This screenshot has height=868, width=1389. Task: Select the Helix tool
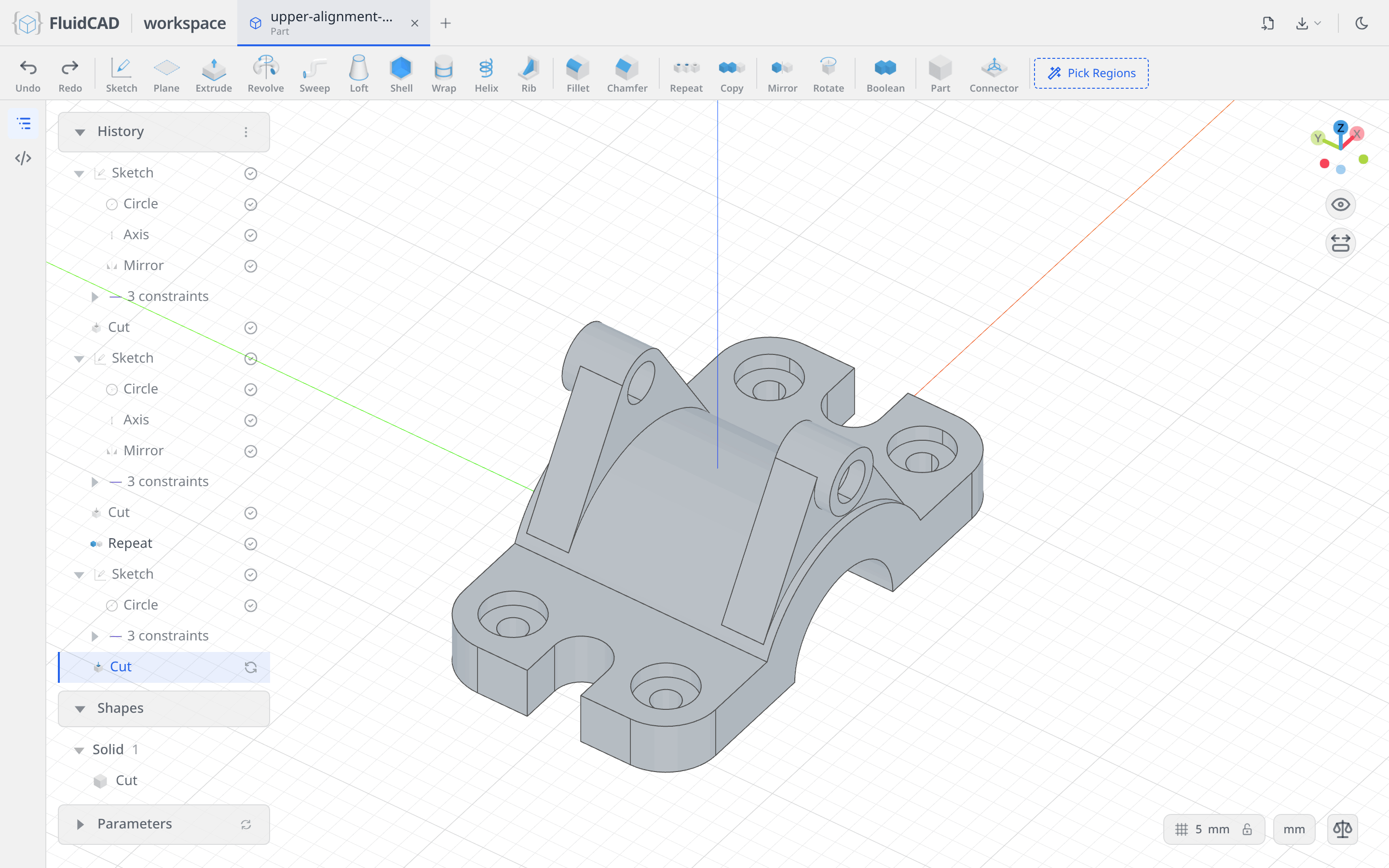486,74
